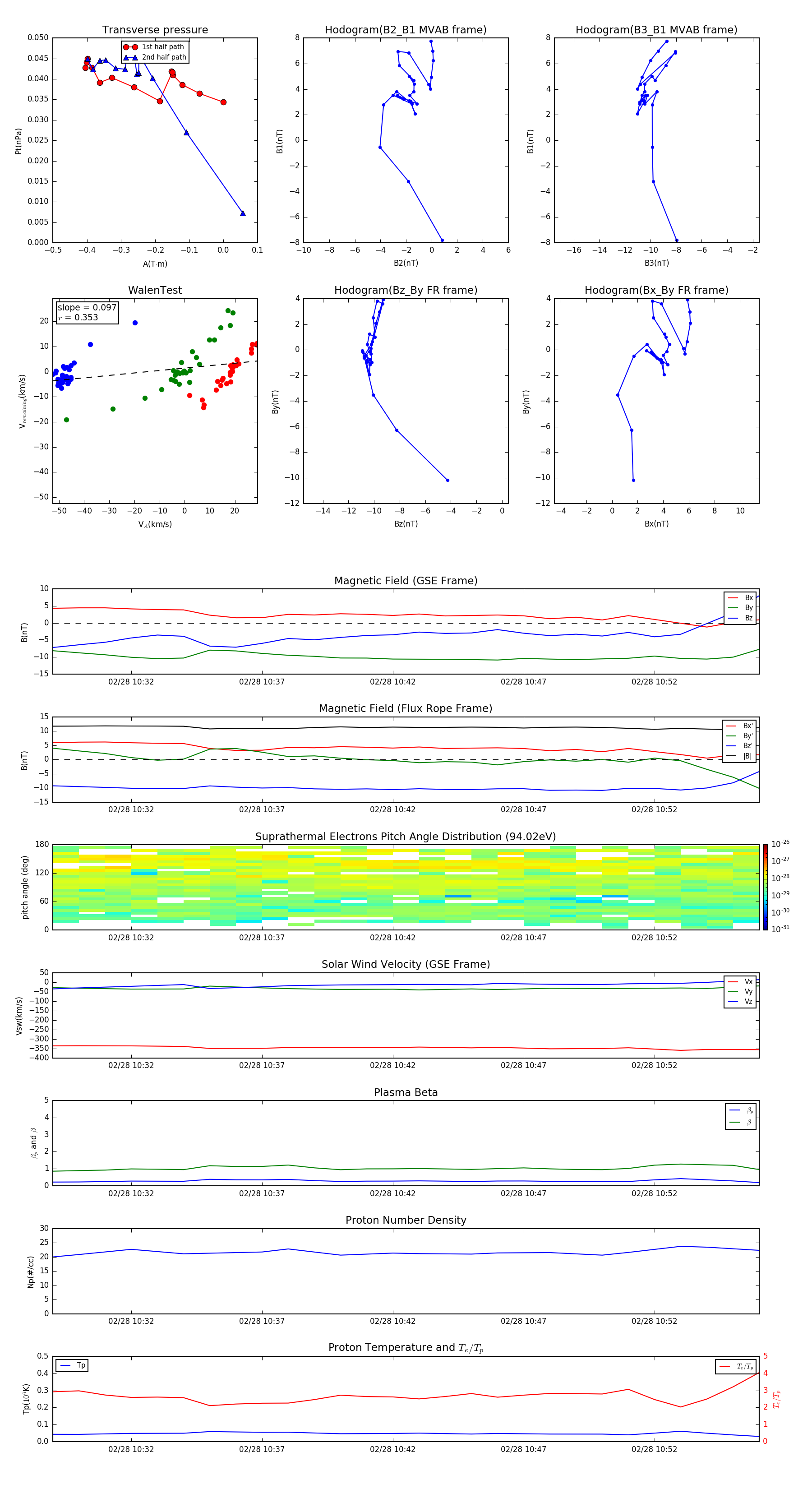The image size is (812, 1489).
Task: Select the '2nd half path' legend entry
Action: pos(155,57)
